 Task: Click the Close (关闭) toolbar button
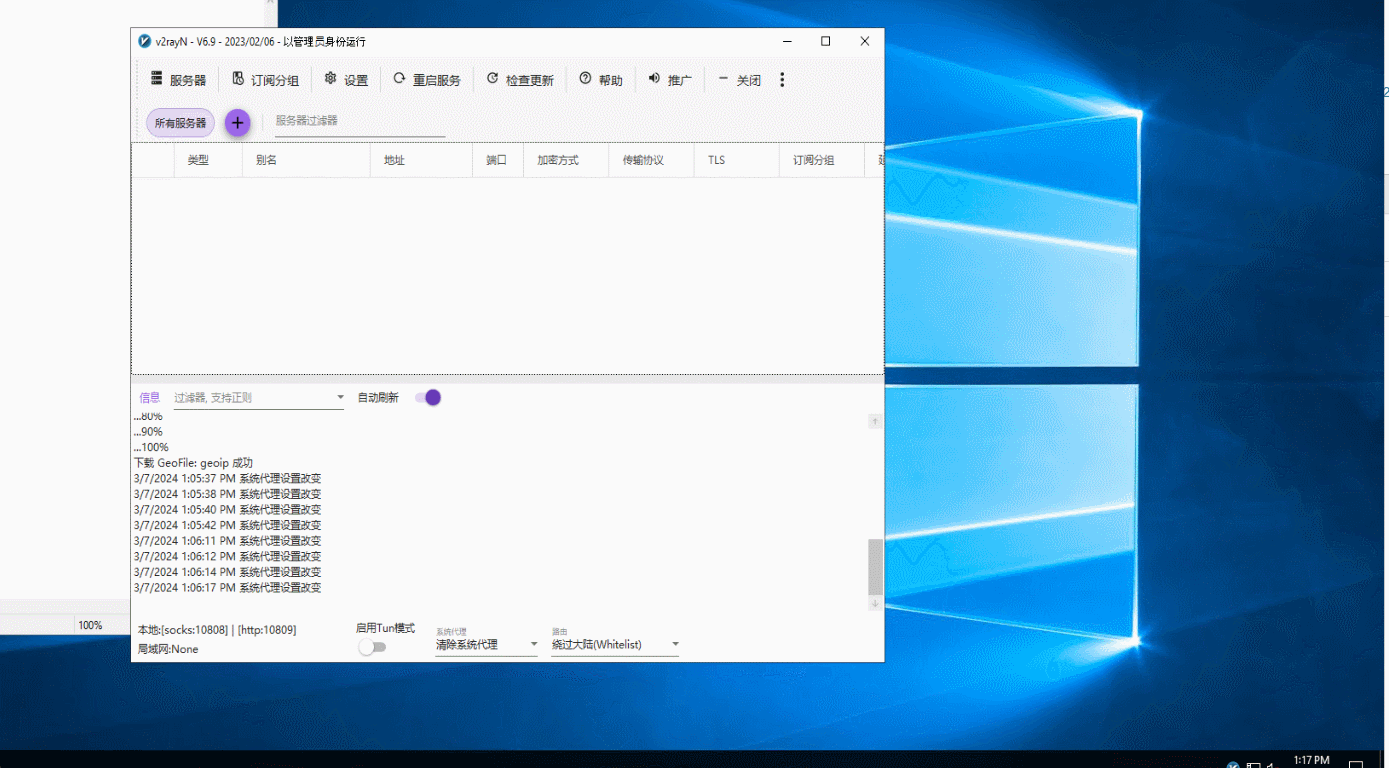[x=739, y=80]
